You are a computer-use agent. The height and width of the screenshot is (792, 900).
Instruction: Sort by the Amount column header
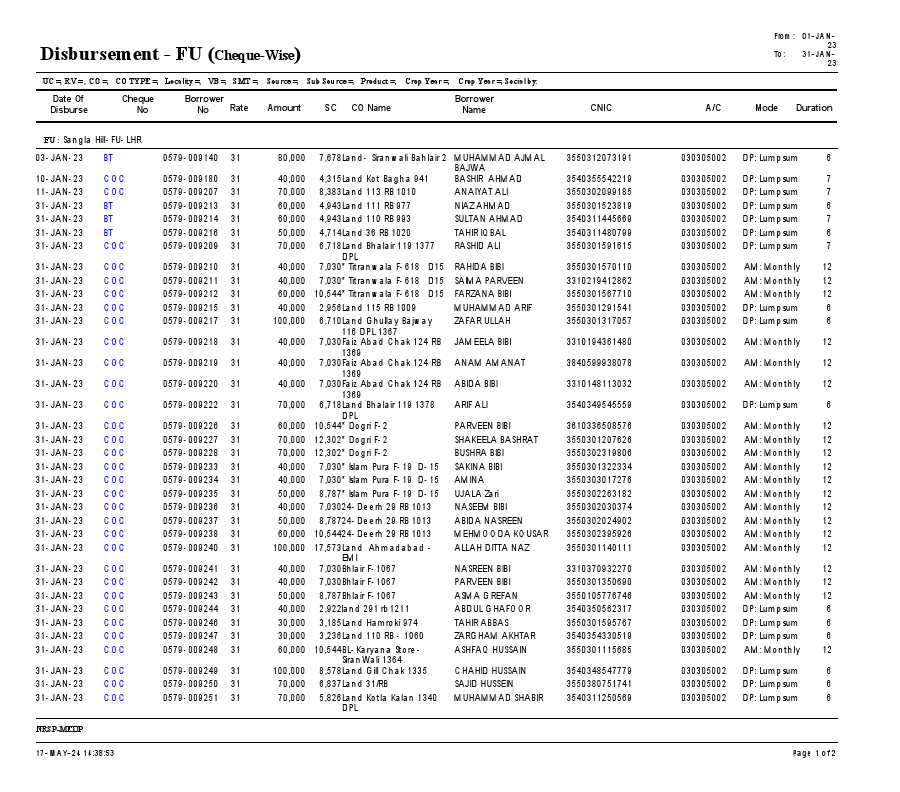(x=285, y=107)
